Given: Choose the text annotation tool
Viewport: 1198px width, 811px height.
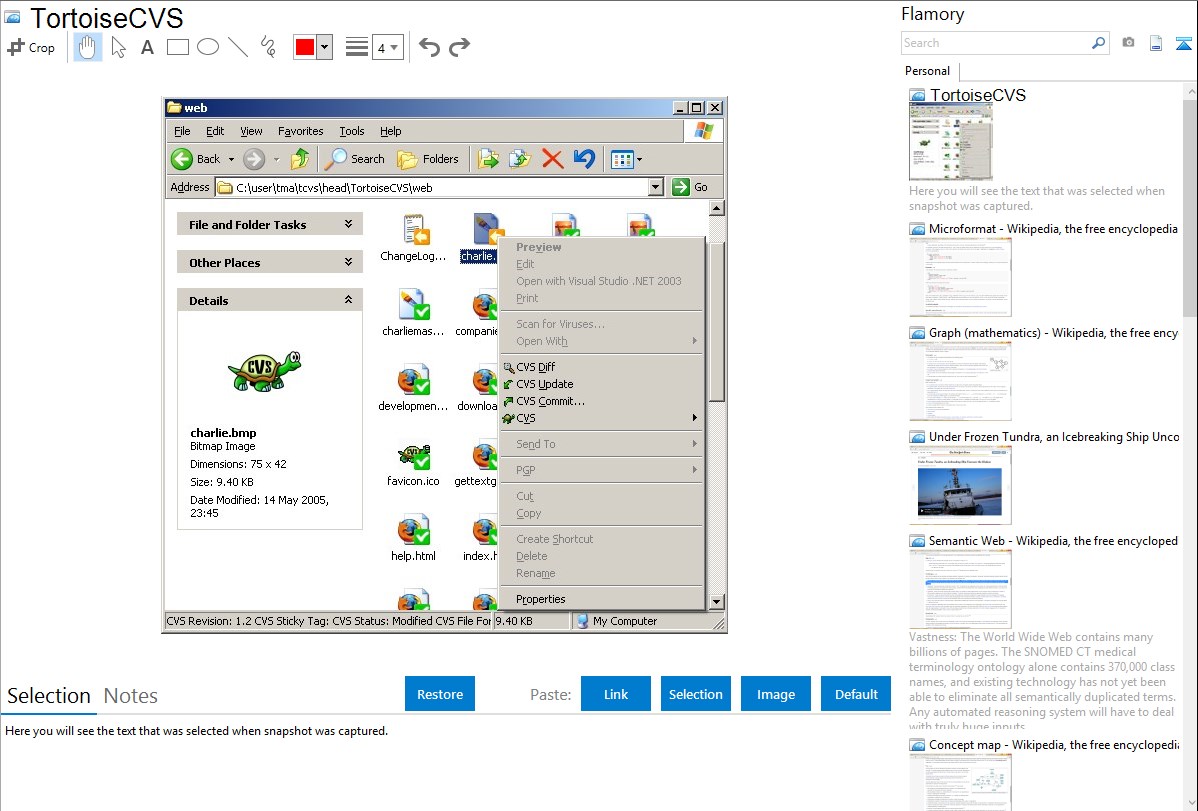Looking at the screenshot, I should pos(147,47).
